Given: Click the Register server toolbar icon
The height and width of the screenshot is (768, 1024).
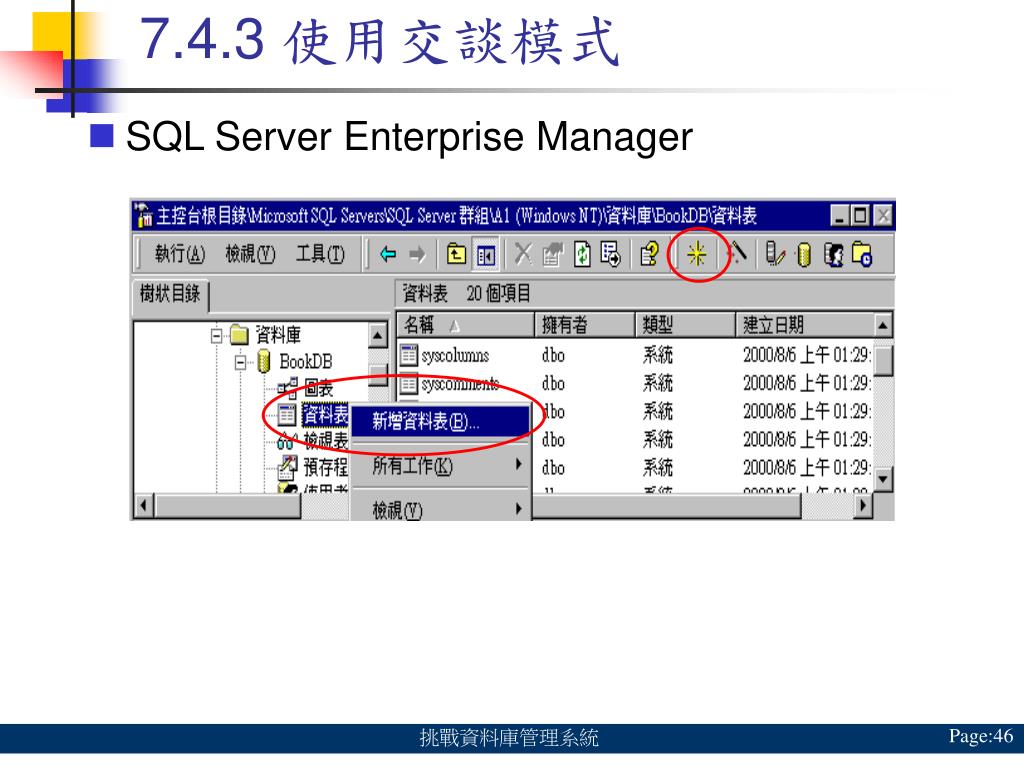Looking at the screenshot, I should pyautogui.click(x=775, y=254).
